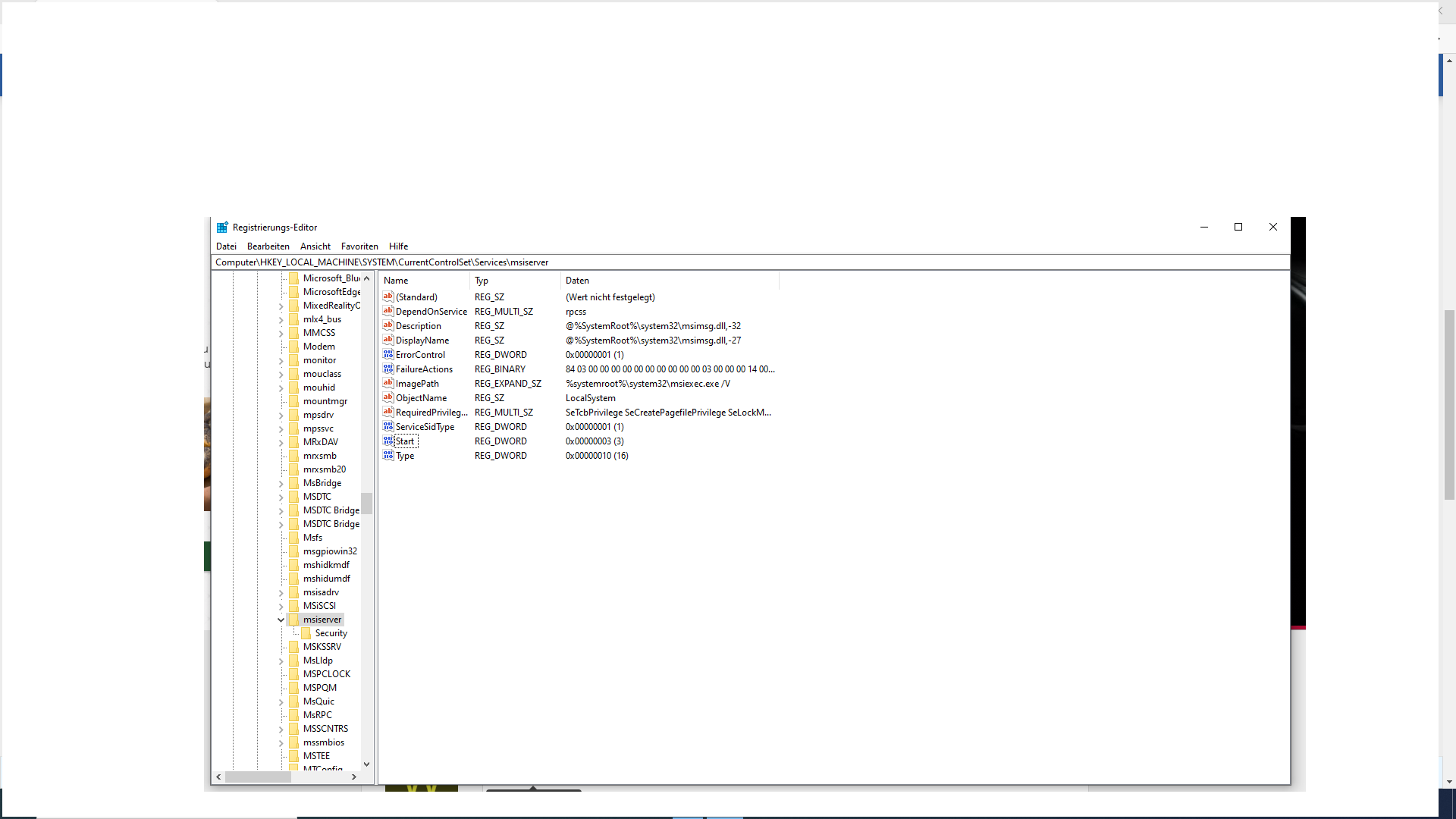Click the Registry Editor icon in the title bar
Screen dimensions: 1456x819
(x=221, y=227)
